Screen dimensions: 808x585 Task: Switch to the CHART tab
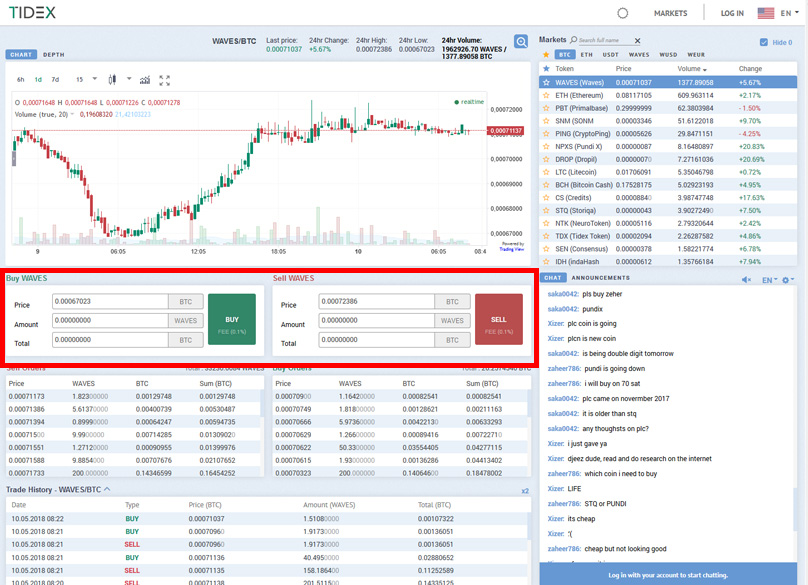[x=21, y=55]
